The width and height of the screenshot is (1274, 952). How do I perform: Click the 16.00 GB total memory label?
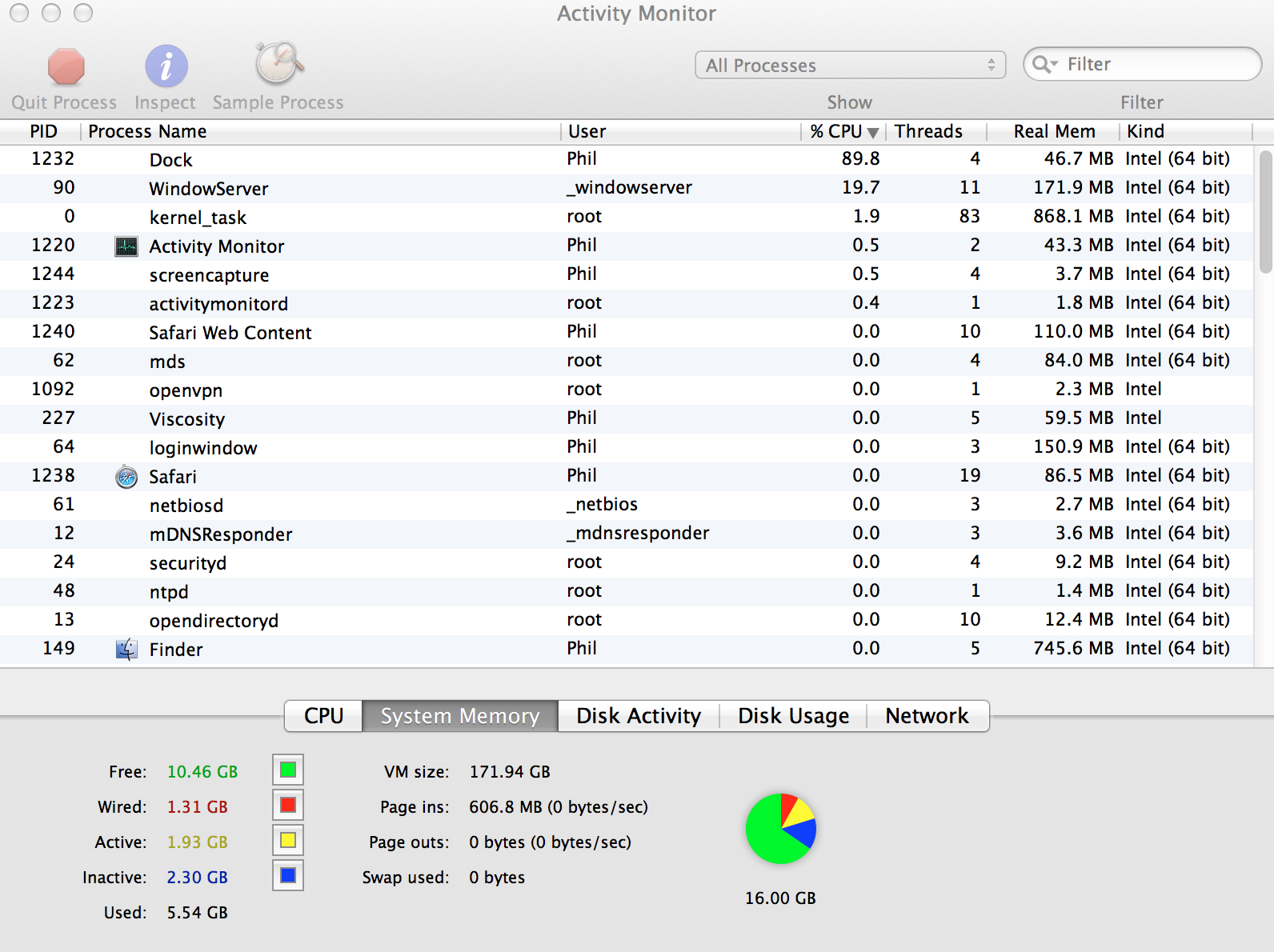pos(780,898)
